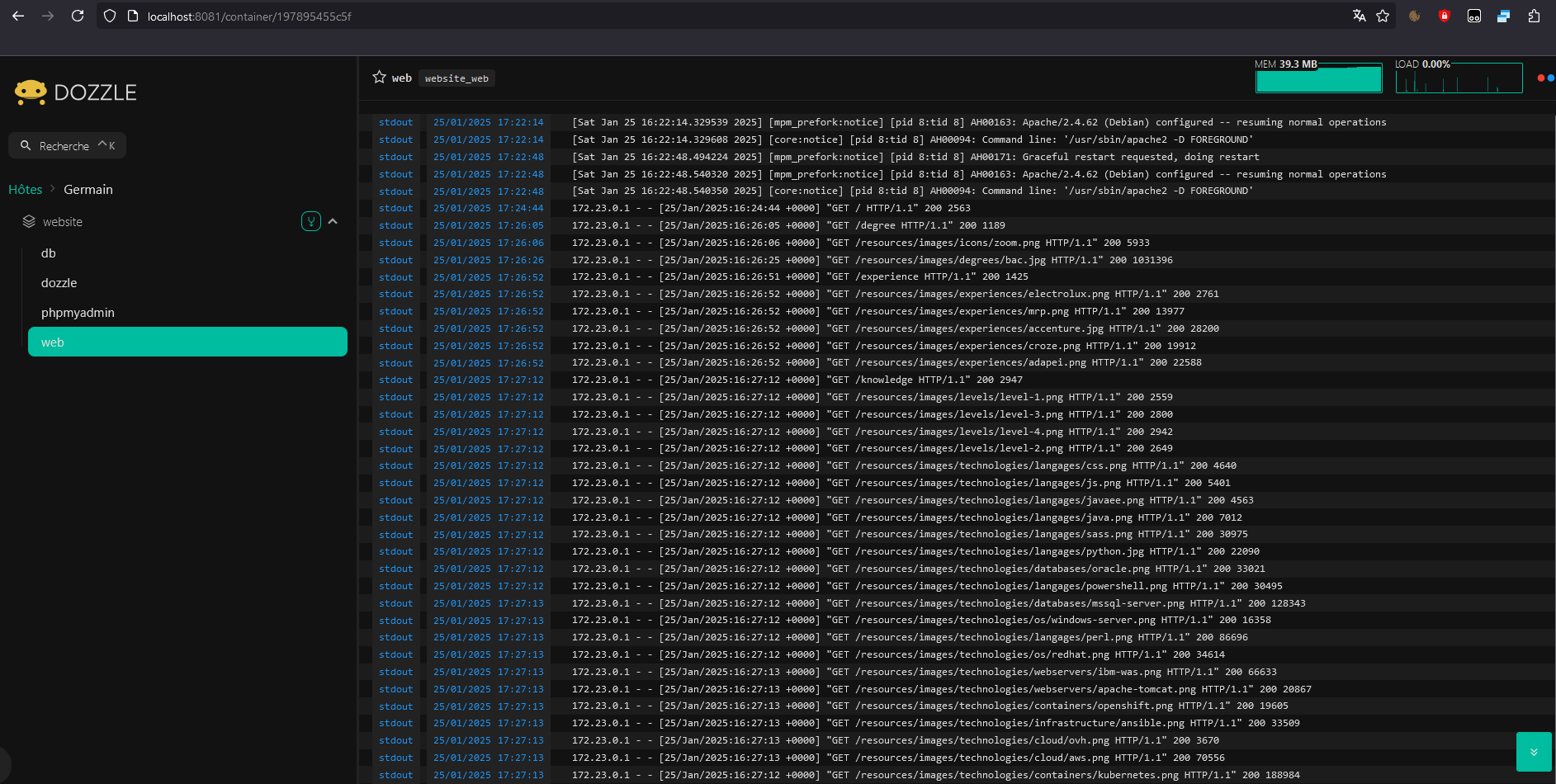
Task: Select log line for python.jpg
Action: pos(958,551)
